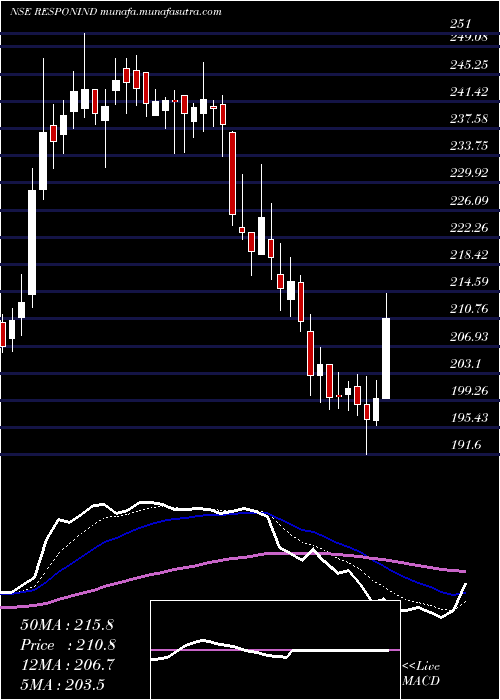Click the large white breakout candle near 226
Image resolution: width=500 pixels, height=700 pixels.
click(32, 242)
